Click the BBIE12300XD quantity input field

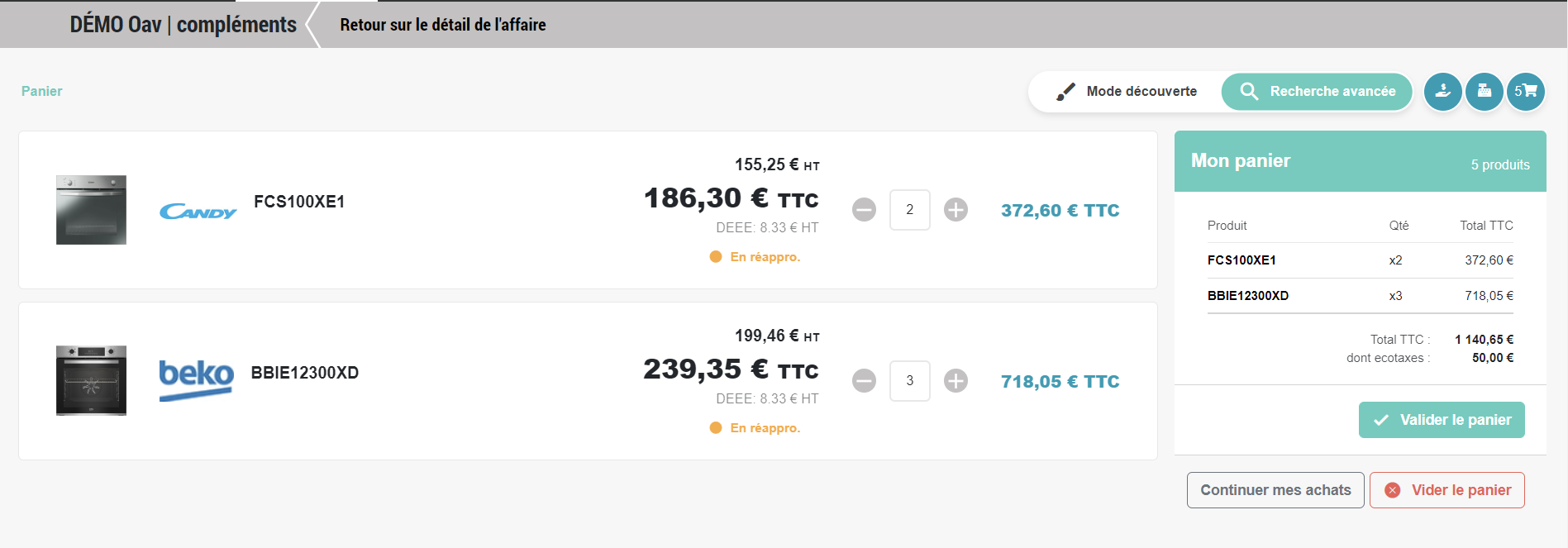909,381
